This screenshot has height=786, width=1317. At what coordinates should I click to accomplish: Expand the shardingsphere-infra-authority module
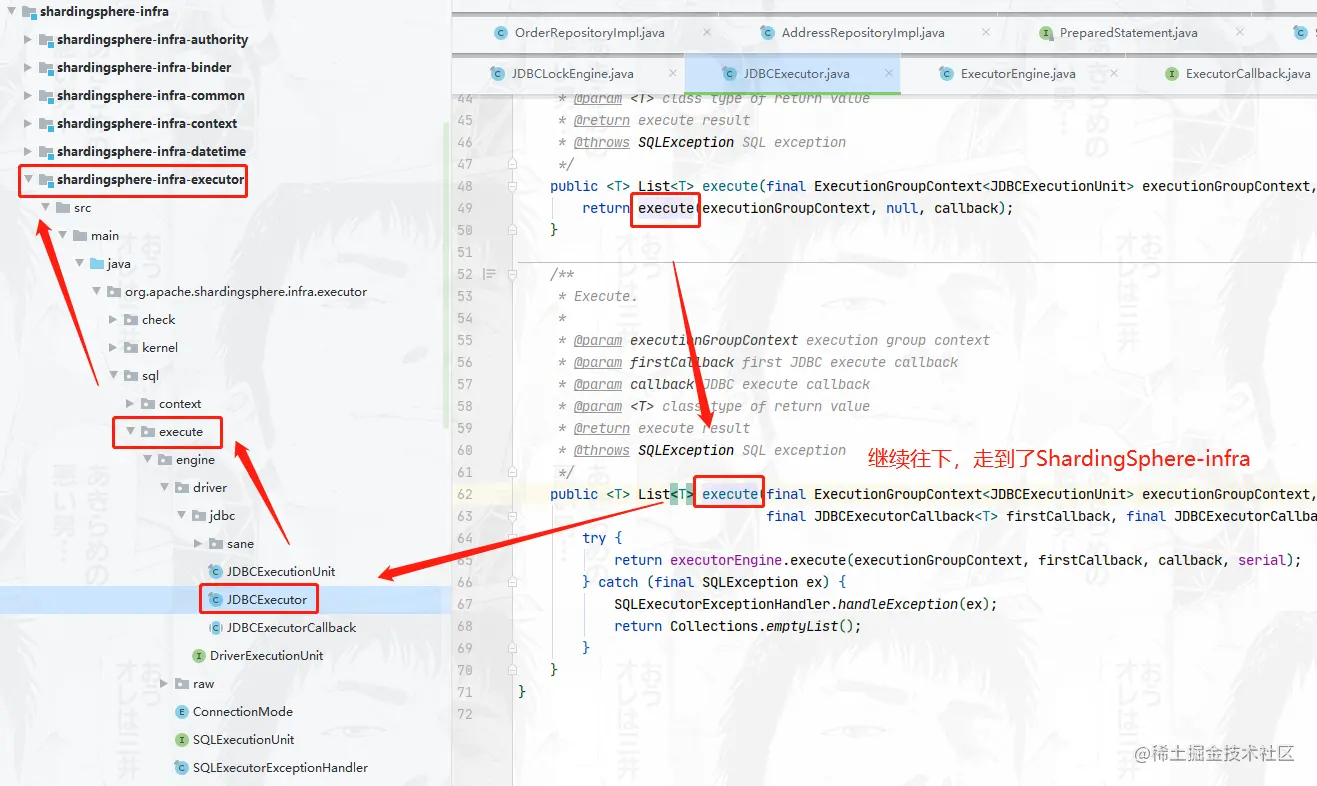tap(28, 40)
